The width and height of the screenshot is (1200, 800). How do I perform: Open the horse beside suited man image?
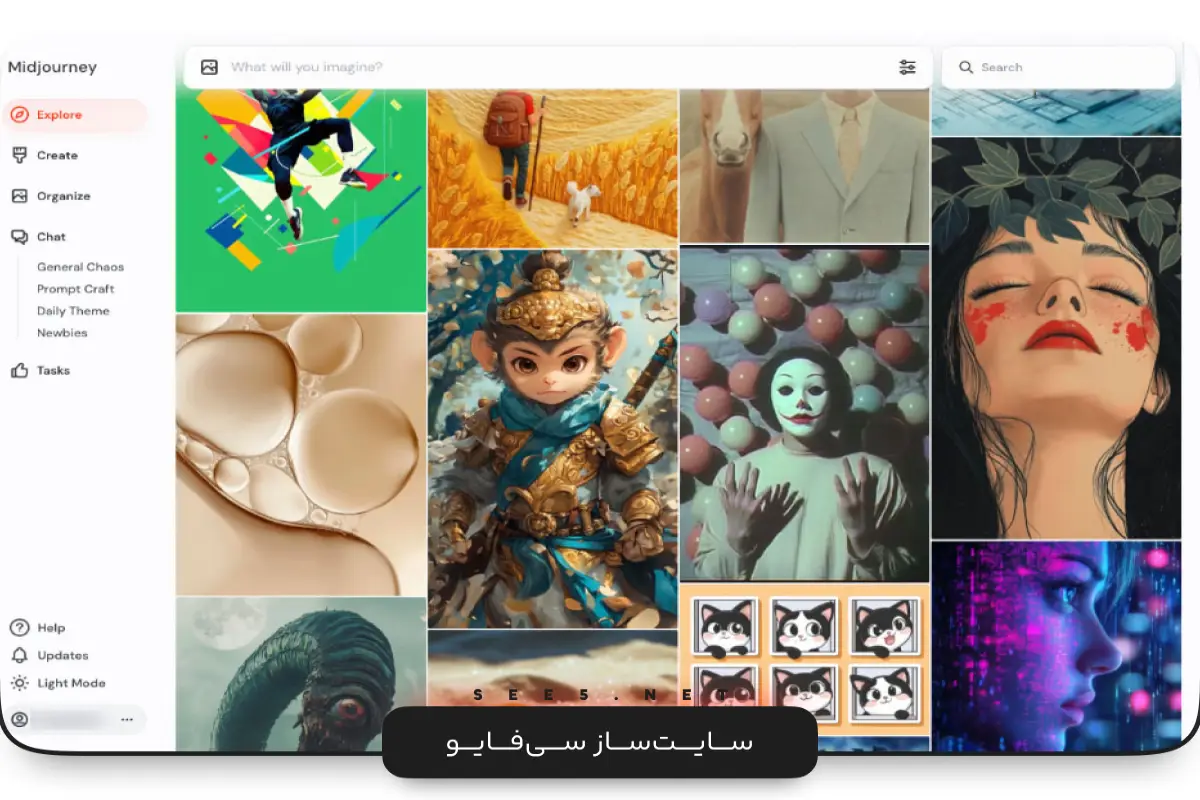pyautogui.click(x=805, y=166)
